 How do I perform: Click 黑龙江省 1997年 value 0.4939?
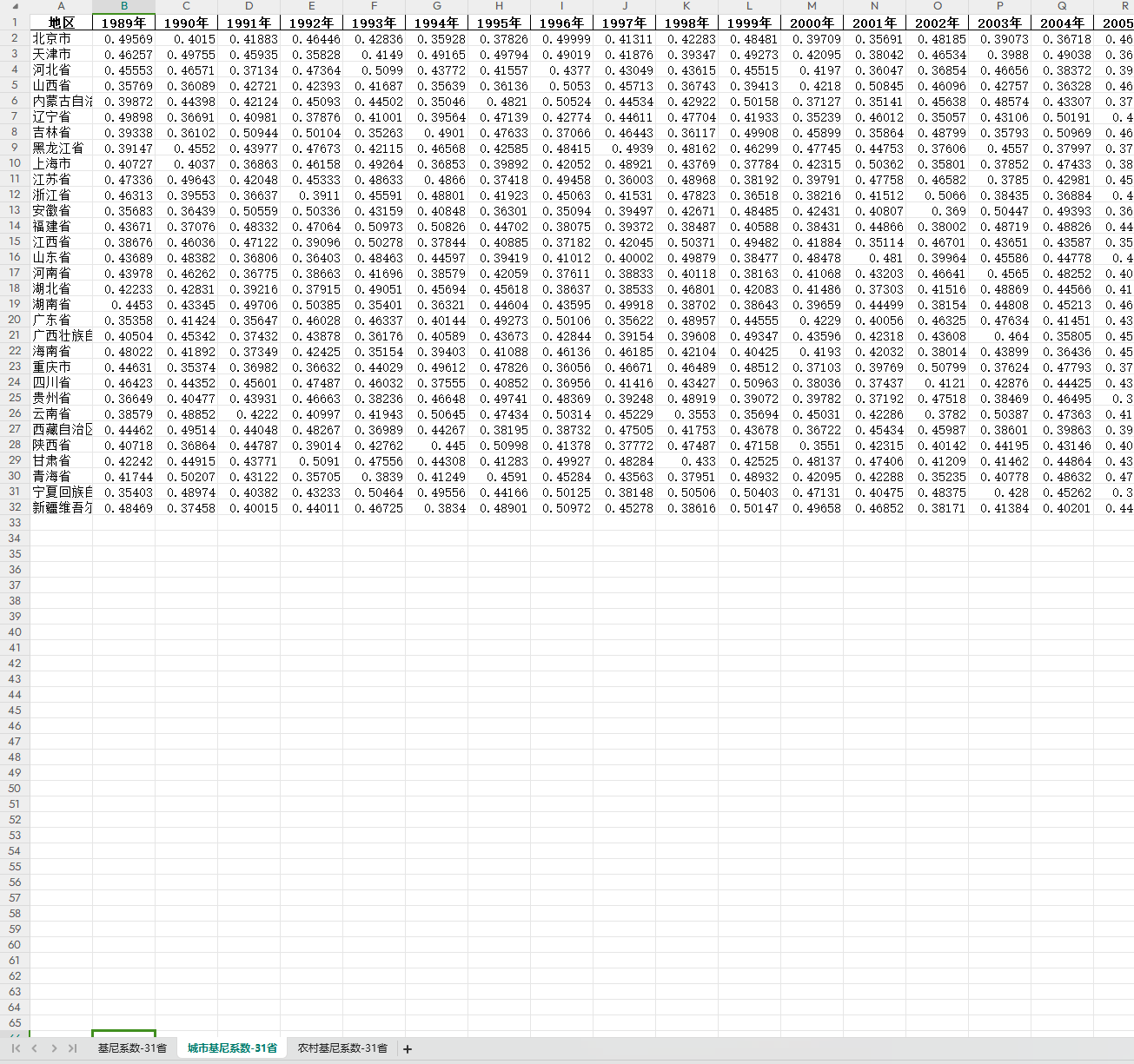(624, 148)
